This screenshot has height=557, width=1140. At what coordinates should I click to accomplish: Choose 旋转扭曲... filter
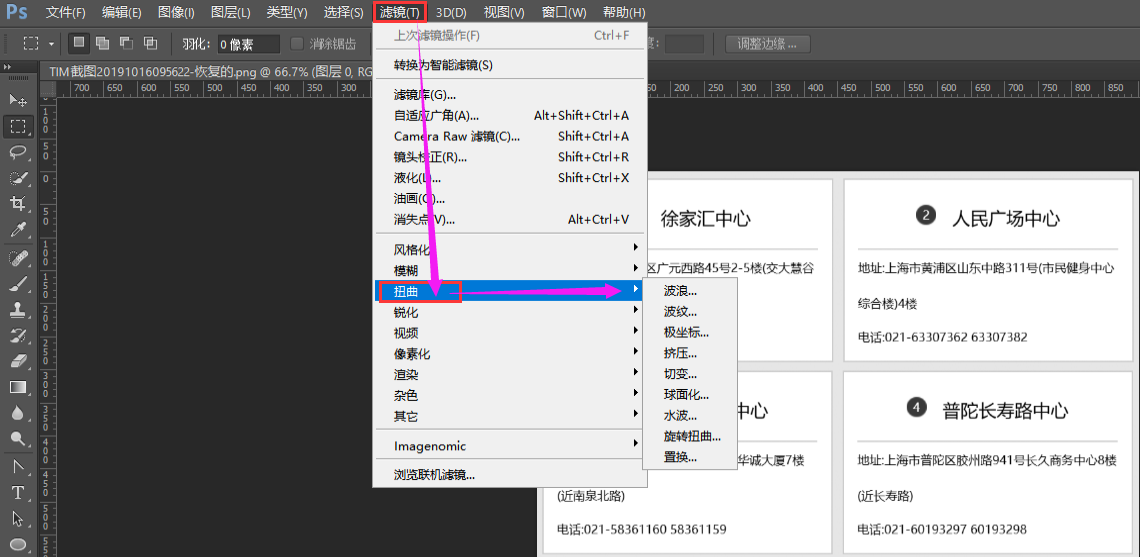pyautogui.click(x=690, y=437)
